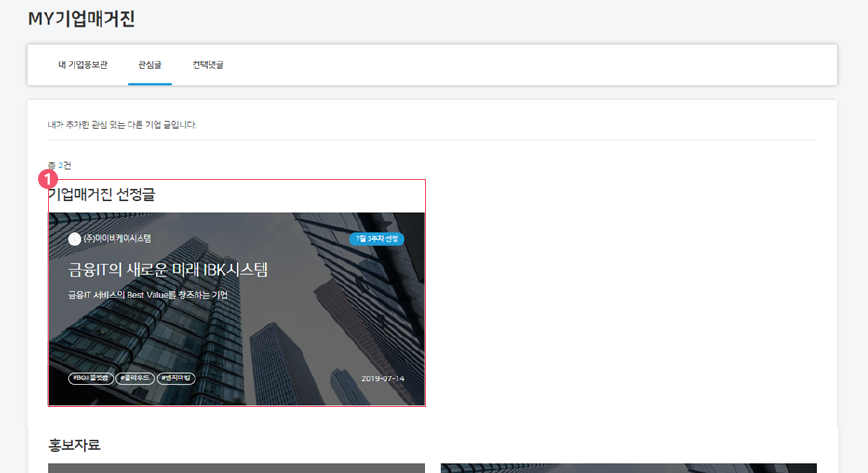
Task: Click the 2019-07-14 date on the card
Action: [383, 379]
